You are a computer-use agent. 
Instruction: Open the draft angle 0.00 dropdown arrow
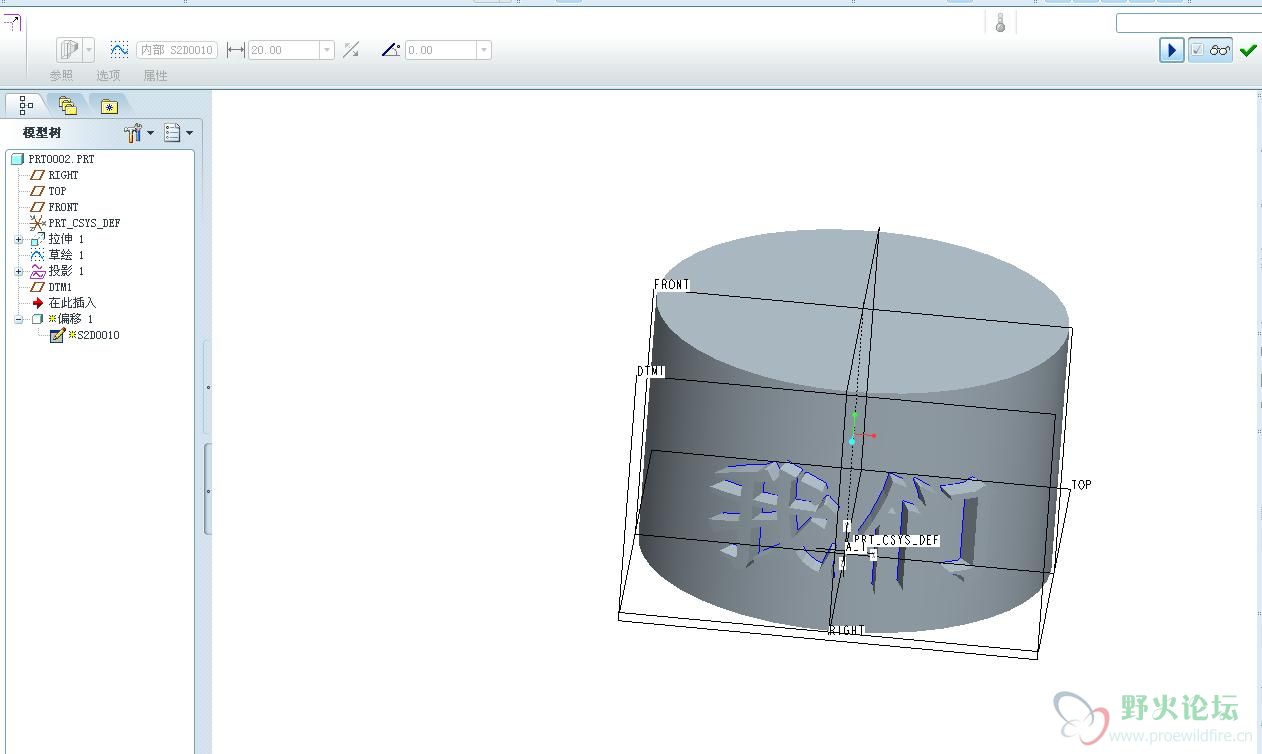coord(484,50)
